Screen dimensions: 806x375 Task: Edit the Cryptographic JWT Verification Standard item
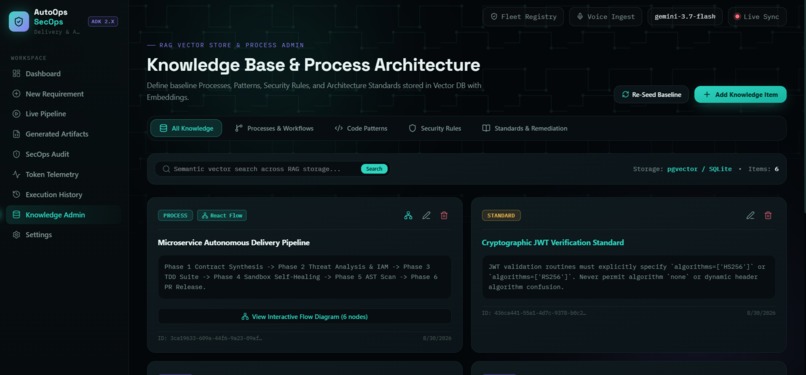tap(750, 216)
